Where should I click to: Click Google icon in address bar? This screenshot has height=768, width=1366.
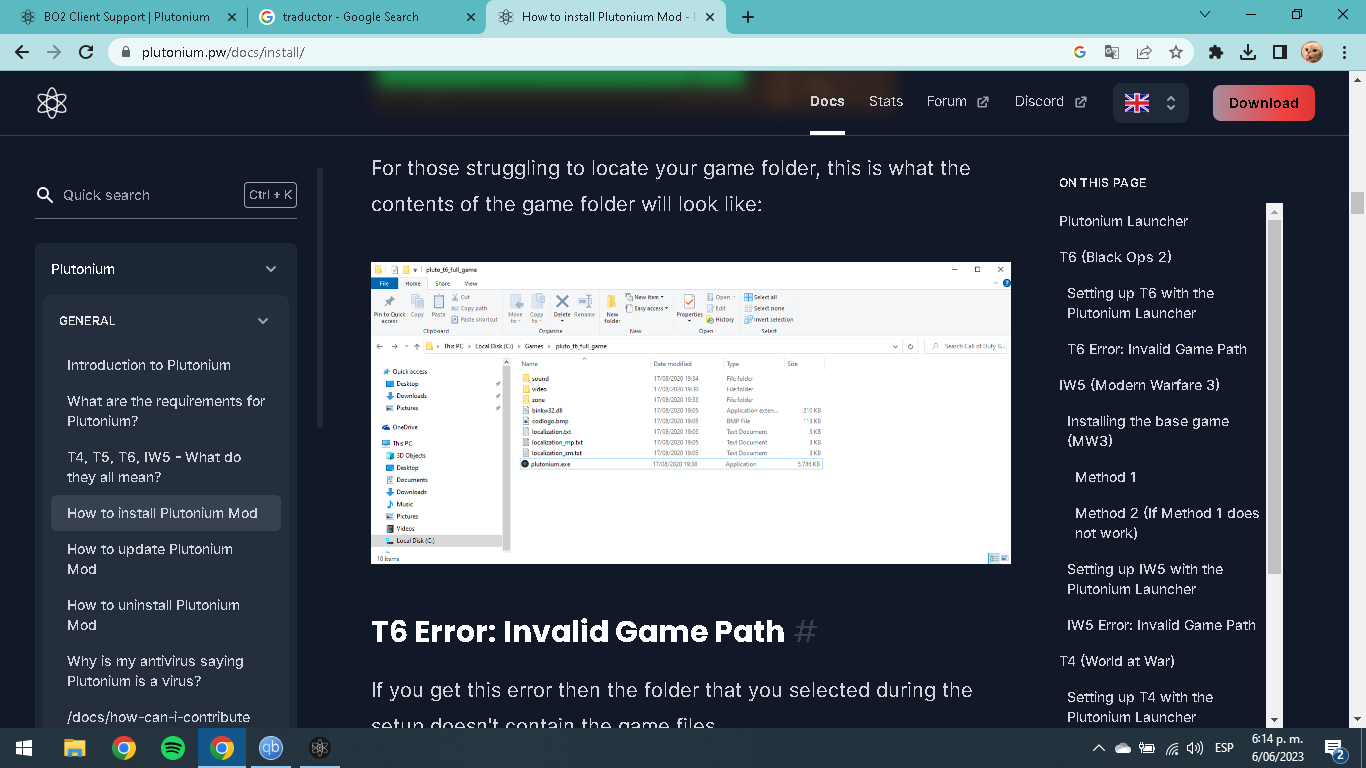[1080, 52]
